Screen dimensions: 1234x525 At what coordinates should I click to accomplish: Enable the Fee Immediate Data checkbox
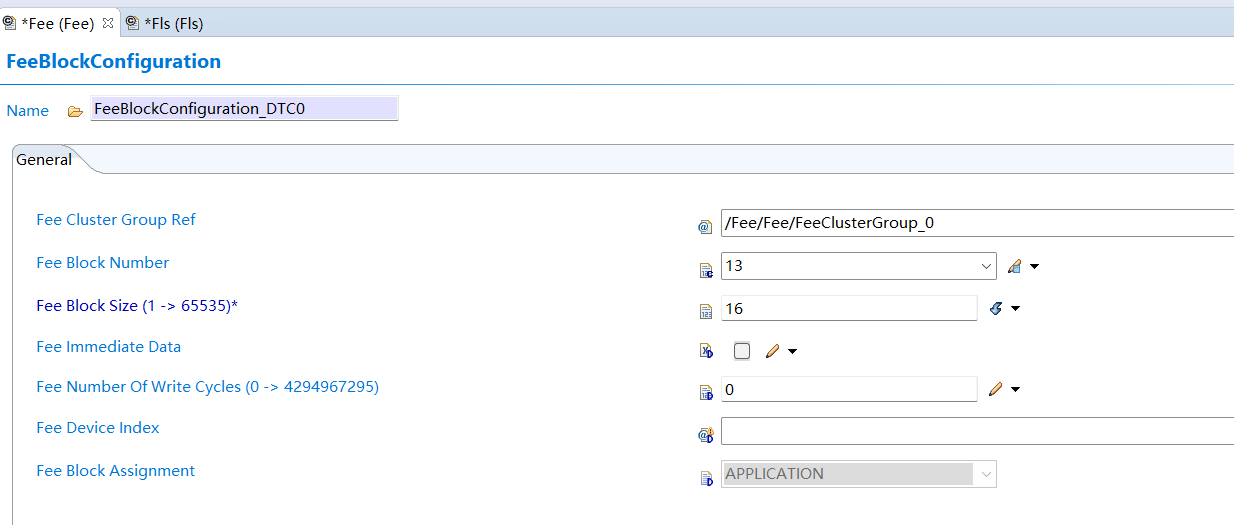click(742, 351)
